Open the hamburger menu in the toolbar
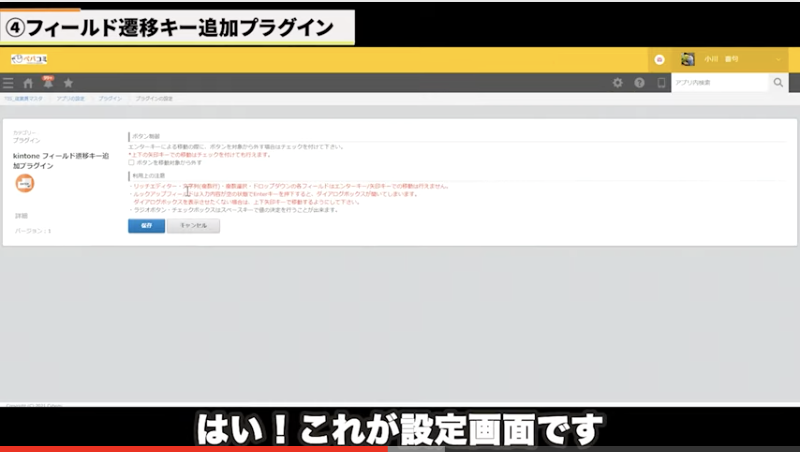Screen dimensions: 800x454 (9, 83)
